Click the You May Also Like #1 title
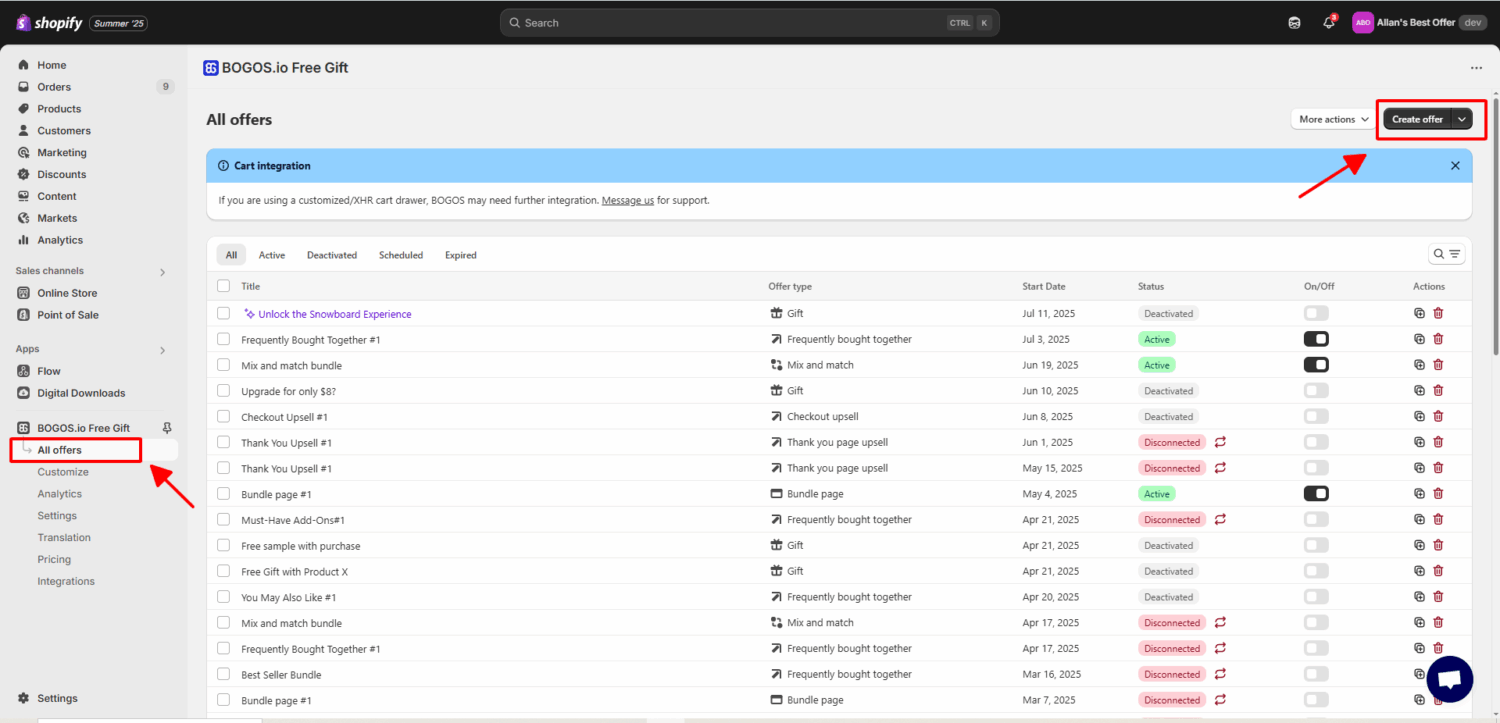Screen dimensions: 1500x723 (288, 597)
